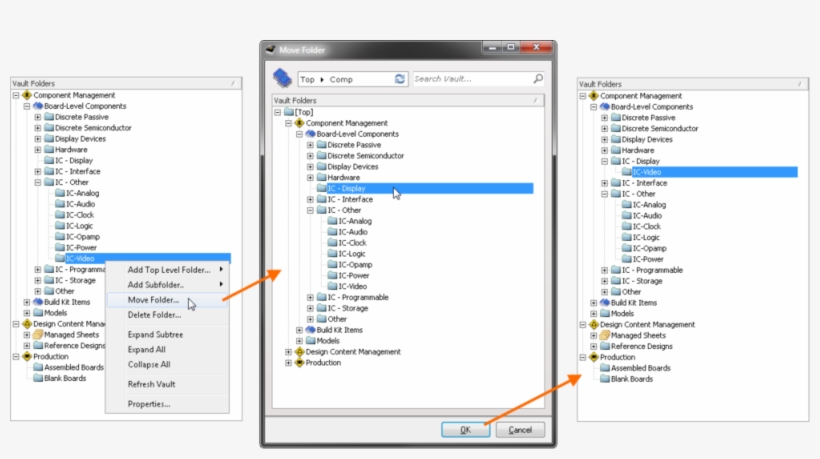
Task: Collapse IC - Other in left Vault Folders panel
Action: (38, 182)
